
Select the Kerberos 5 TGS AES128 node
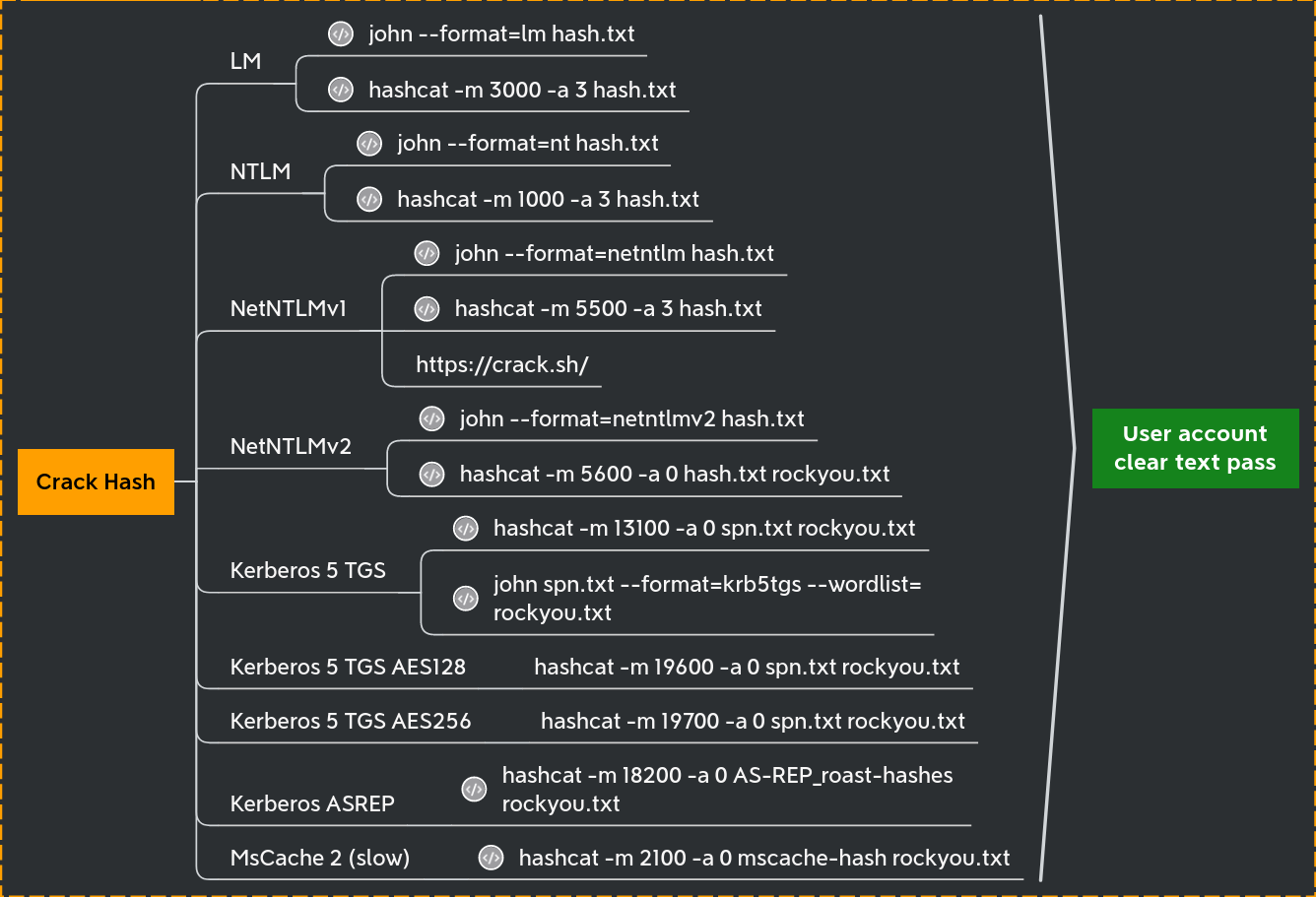pyautogui.click(x=348, y=667)
